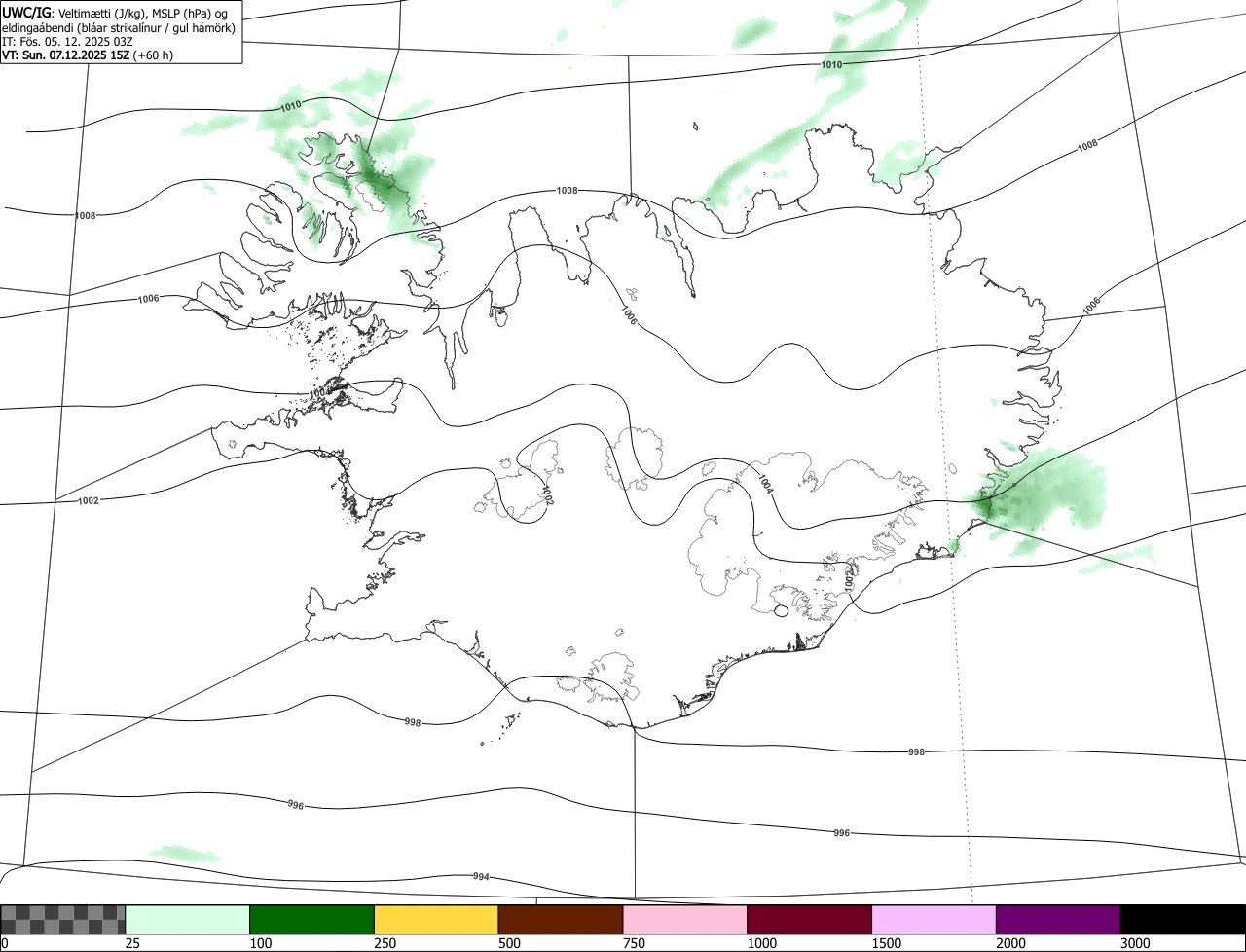Image resolution: width=1246 pixels, height=952 pixels.
Task: Click the brown 500–750 legend swatch
Action: 561,919
